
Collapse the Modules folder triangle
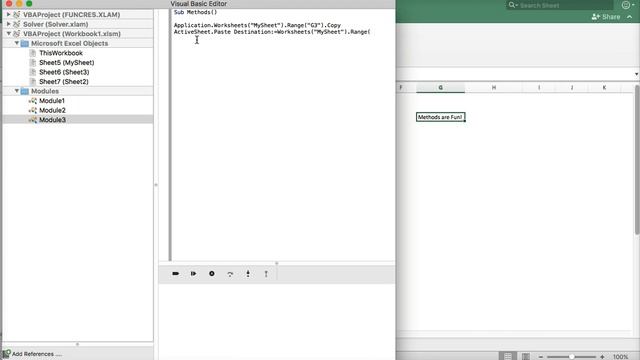click(x=17, y=91)
